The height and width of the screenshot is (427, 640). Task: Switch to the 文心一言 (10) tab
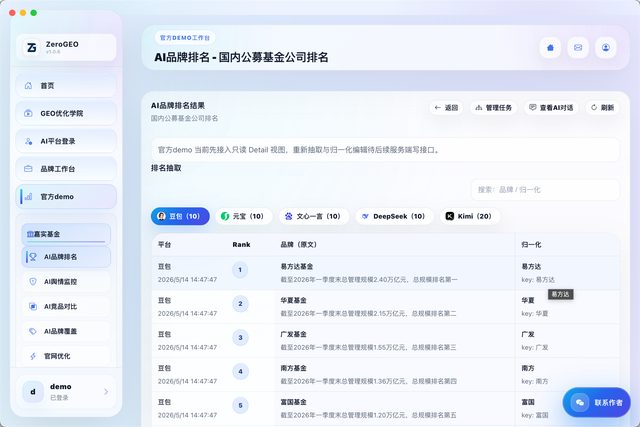313,216
